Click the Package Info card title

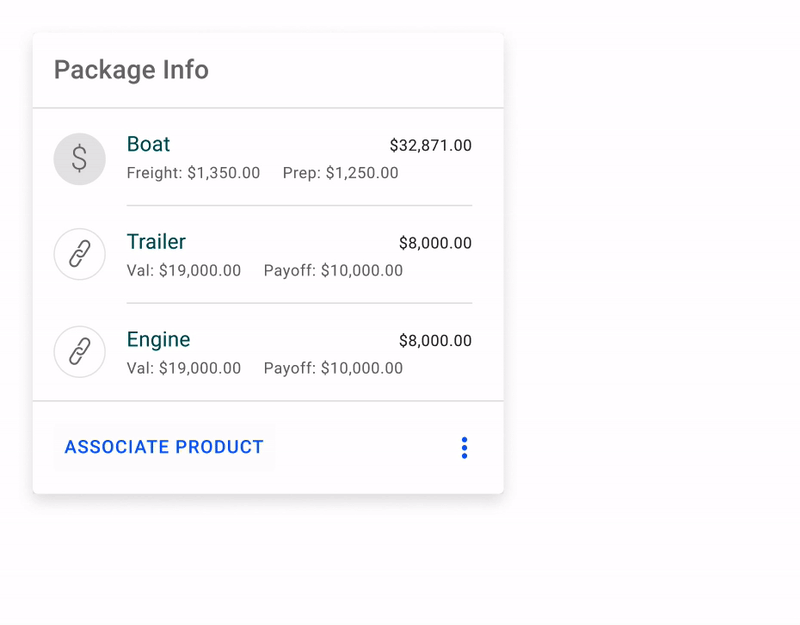(x=131, y=70)
